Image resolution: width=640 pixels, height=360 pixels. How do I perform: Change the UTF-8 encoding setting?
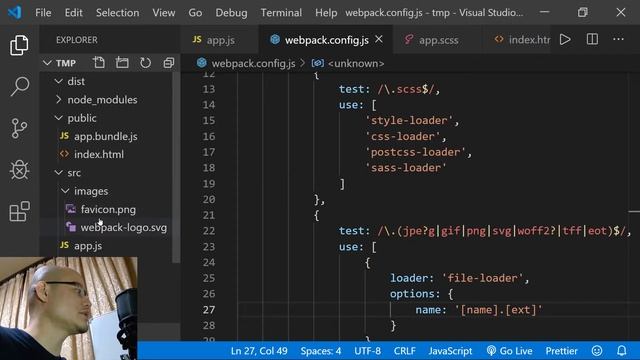(367, 351)
